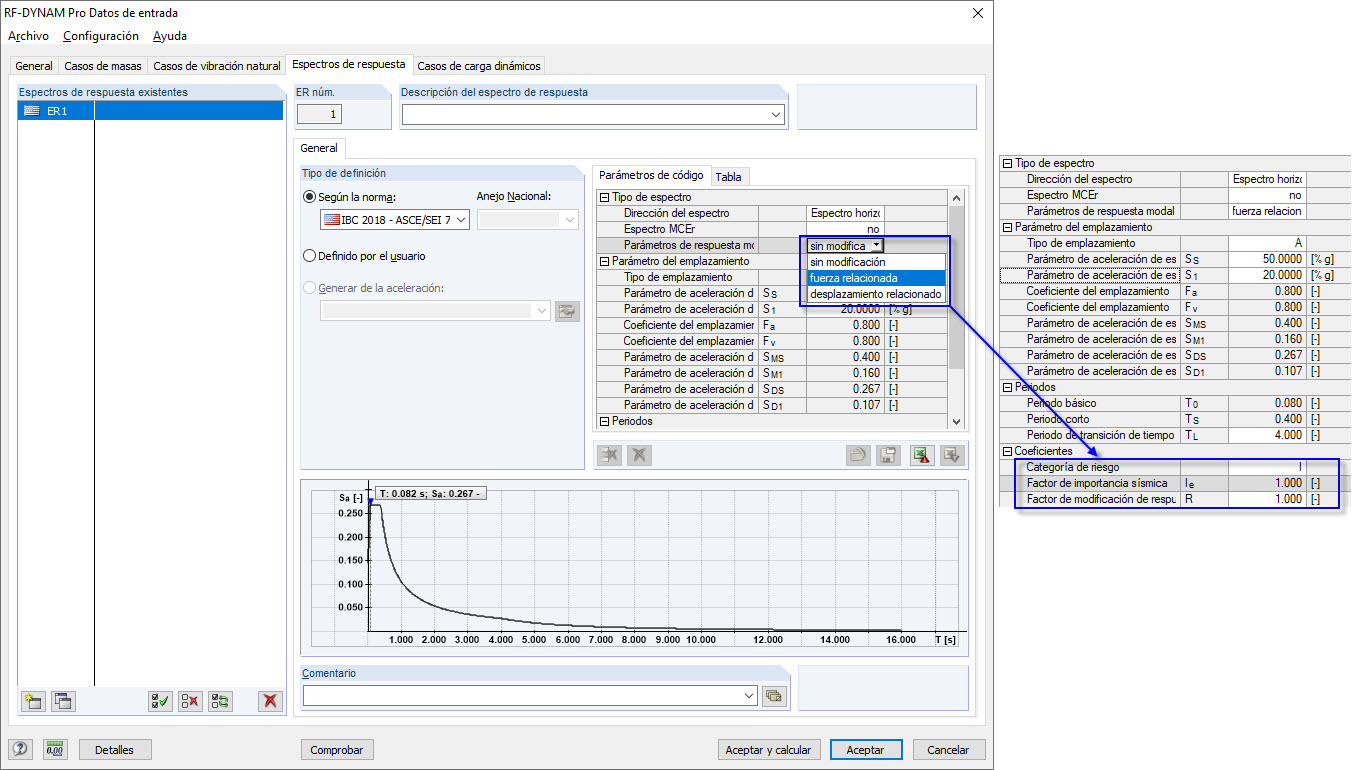This screenshot has width=1353, height=770.
Task: Select Parámetros de código tab
Action: coord(651,175)
